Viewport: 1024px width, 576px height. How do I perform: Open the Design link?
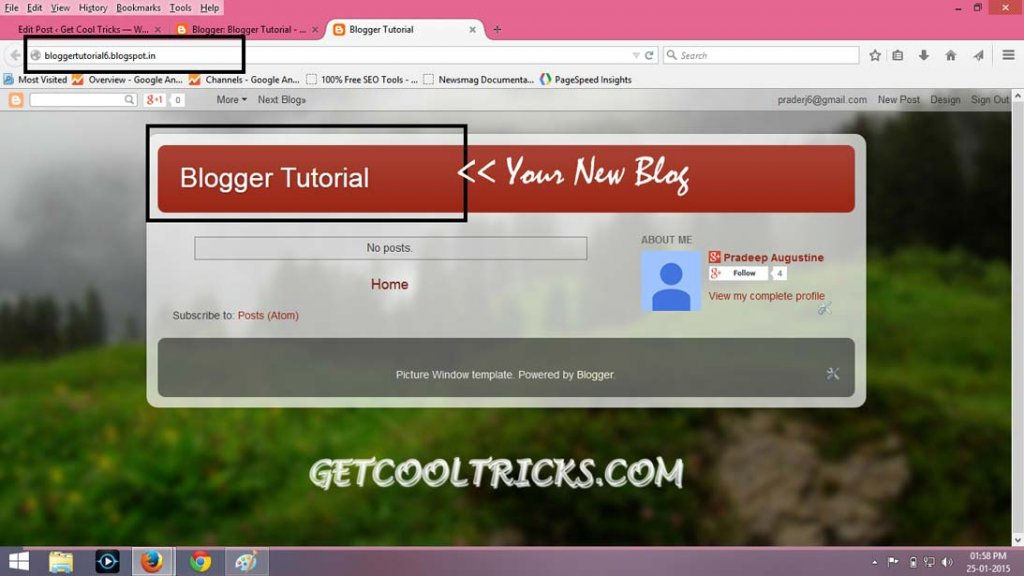(x=945, y=100)
